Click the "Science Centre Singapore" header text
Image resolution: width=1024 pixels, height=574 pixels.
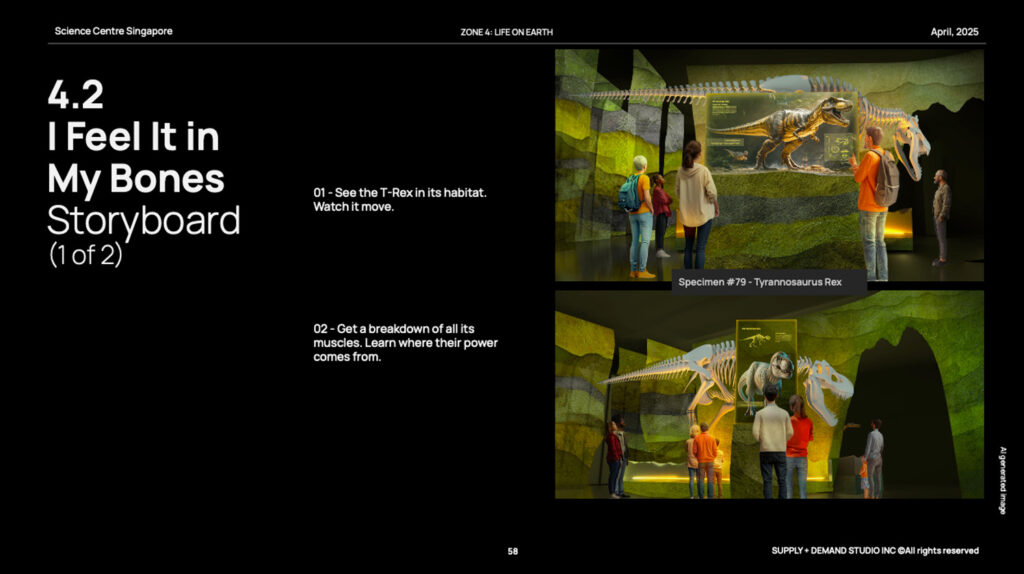coord(113,31)
